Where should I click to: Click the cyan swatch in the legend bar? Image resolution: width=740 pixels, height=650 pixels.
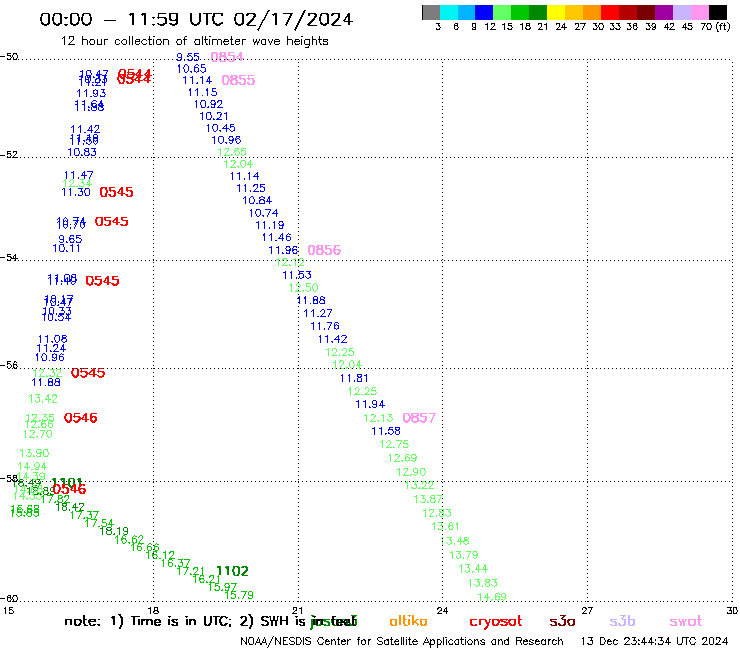[x=449, y=12]
